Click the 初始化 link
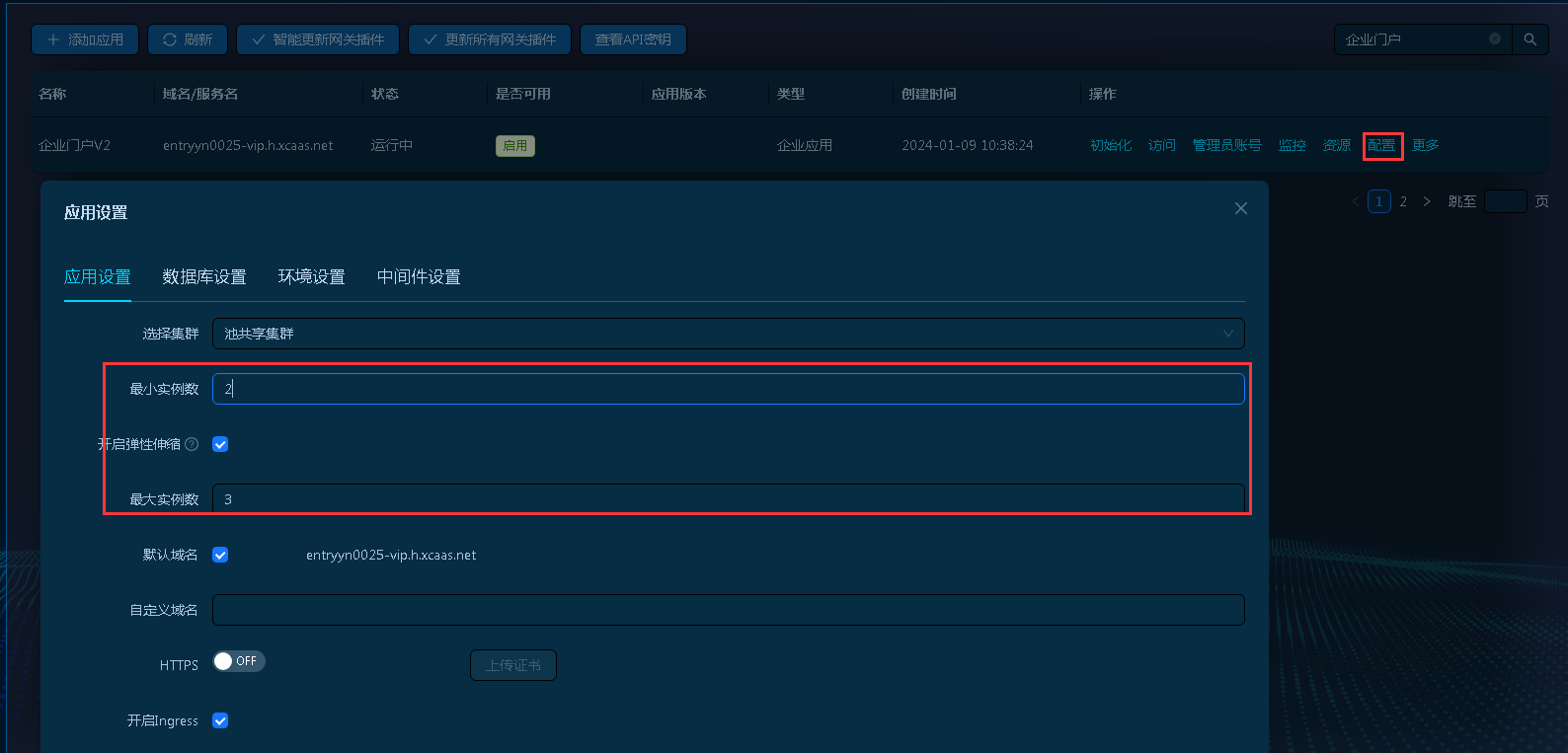Viewport: 1568px width, 753px height. (x=1111, y=145)
